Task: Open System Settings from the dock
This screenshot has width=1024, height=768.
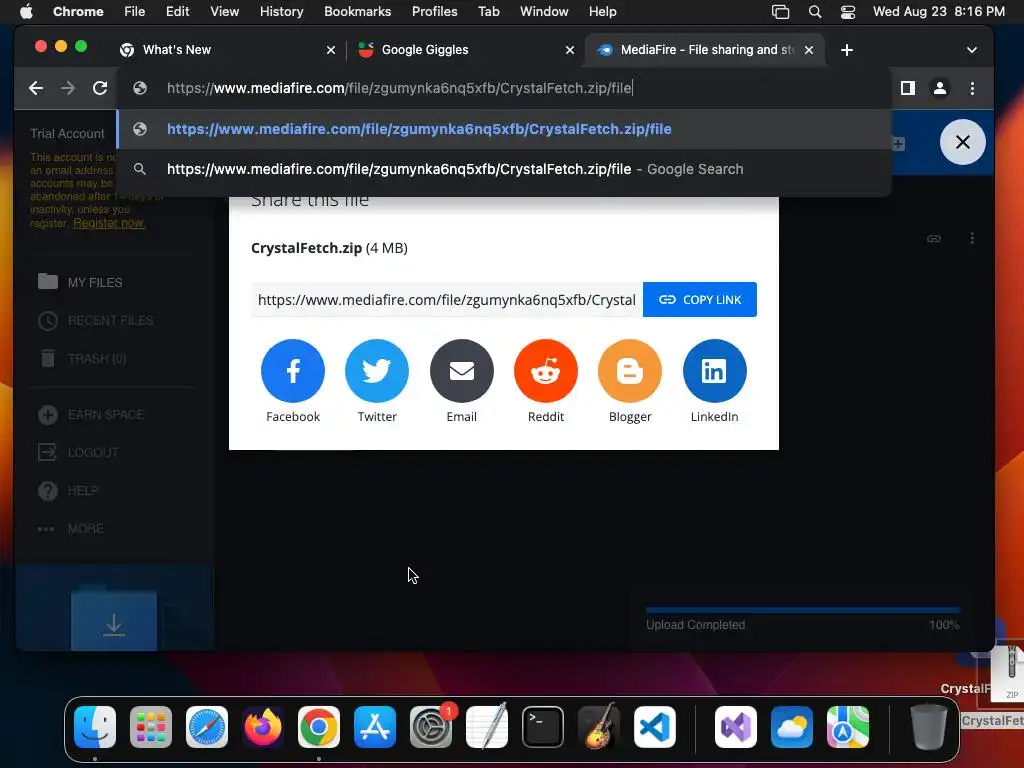Action: (x=431, y=727)
